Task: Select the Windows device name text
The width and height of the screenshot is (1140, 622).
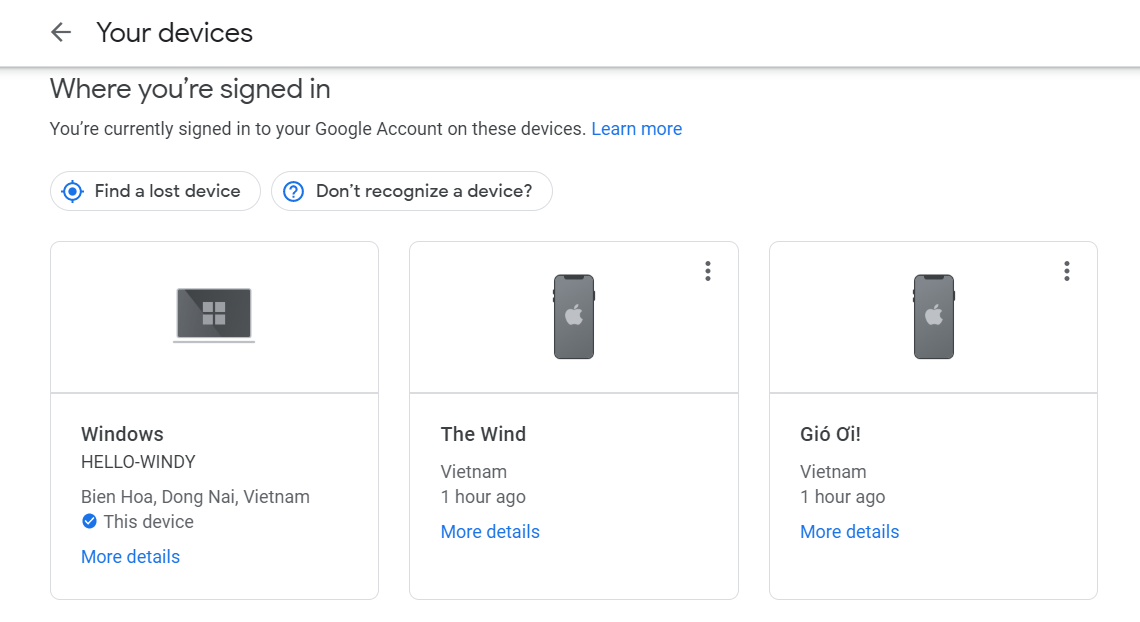Action: [x=122, y=434]
